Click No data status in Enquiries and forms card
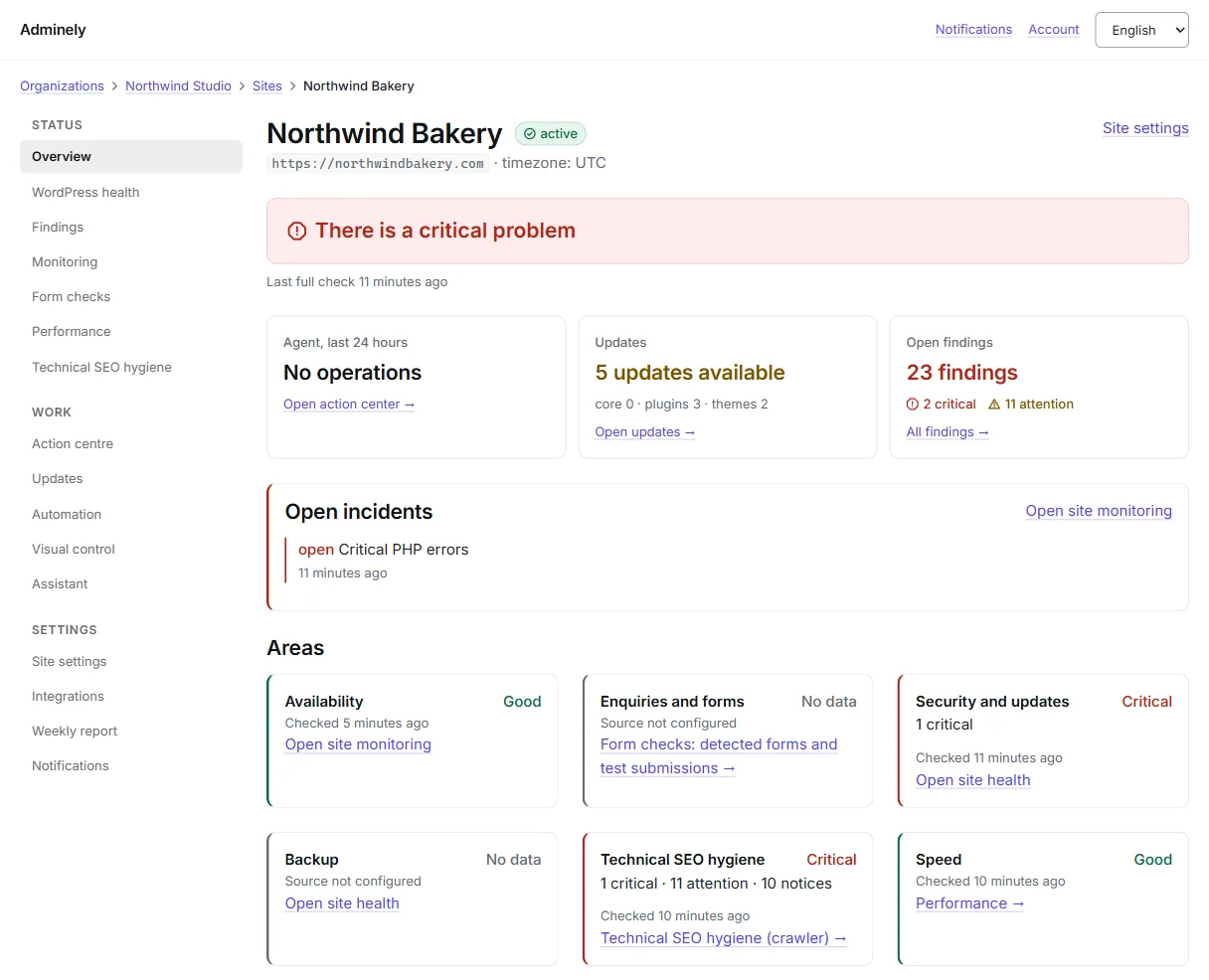The height and width of the screenshot is (980, 1209). tap(829, 702)
